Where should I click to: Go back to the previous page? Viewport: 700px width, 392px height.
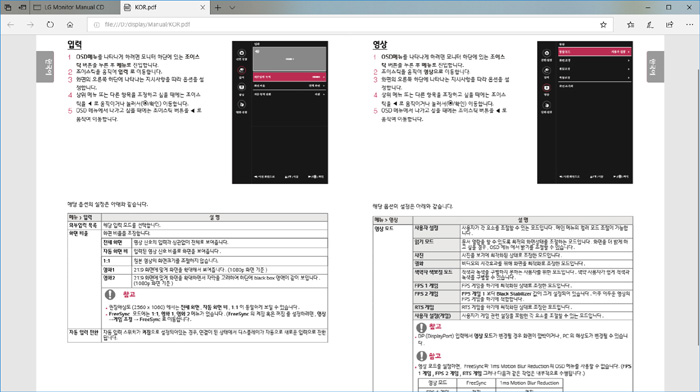(x=11, y=25)
